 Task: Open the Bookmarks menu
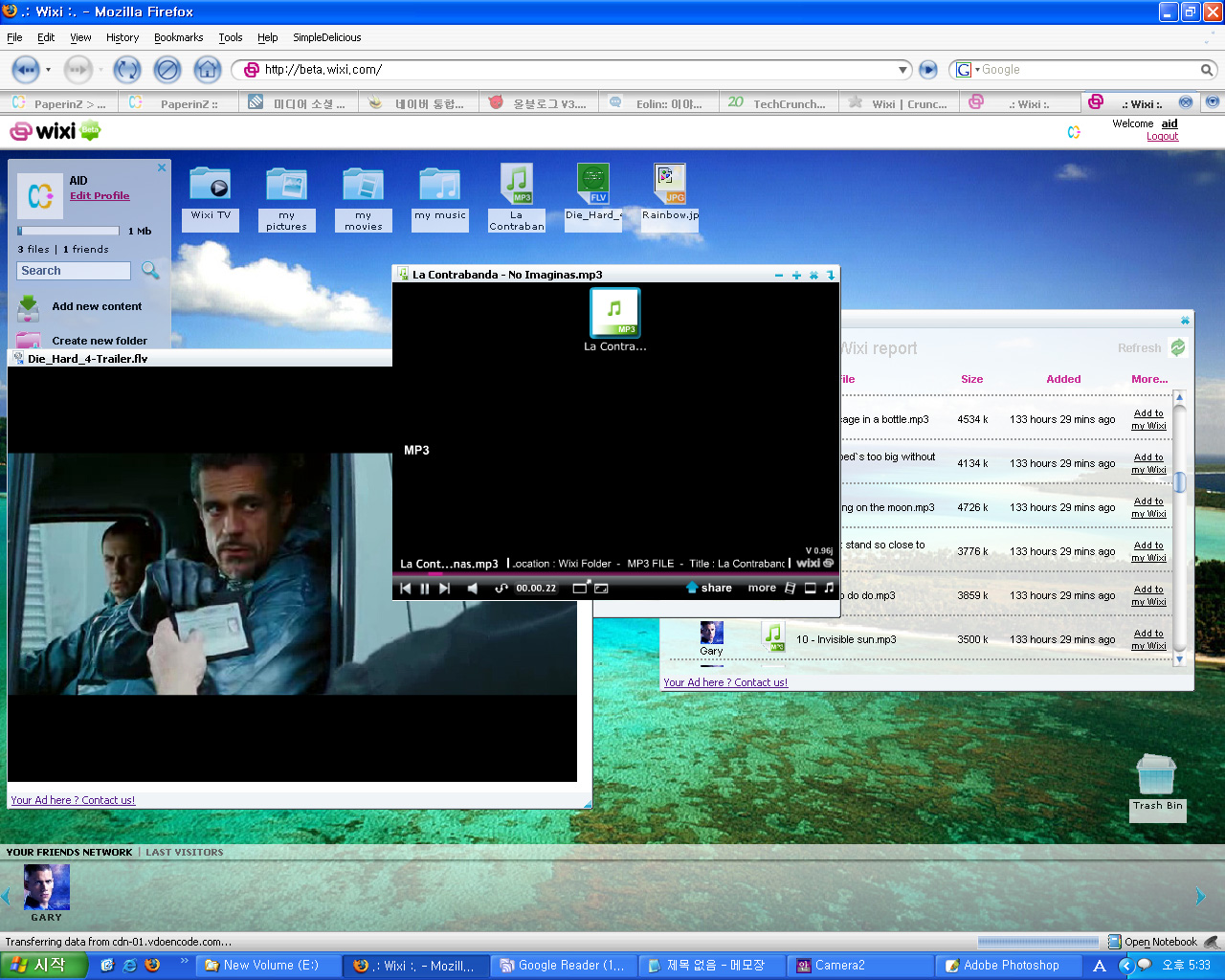pos(179,37)
